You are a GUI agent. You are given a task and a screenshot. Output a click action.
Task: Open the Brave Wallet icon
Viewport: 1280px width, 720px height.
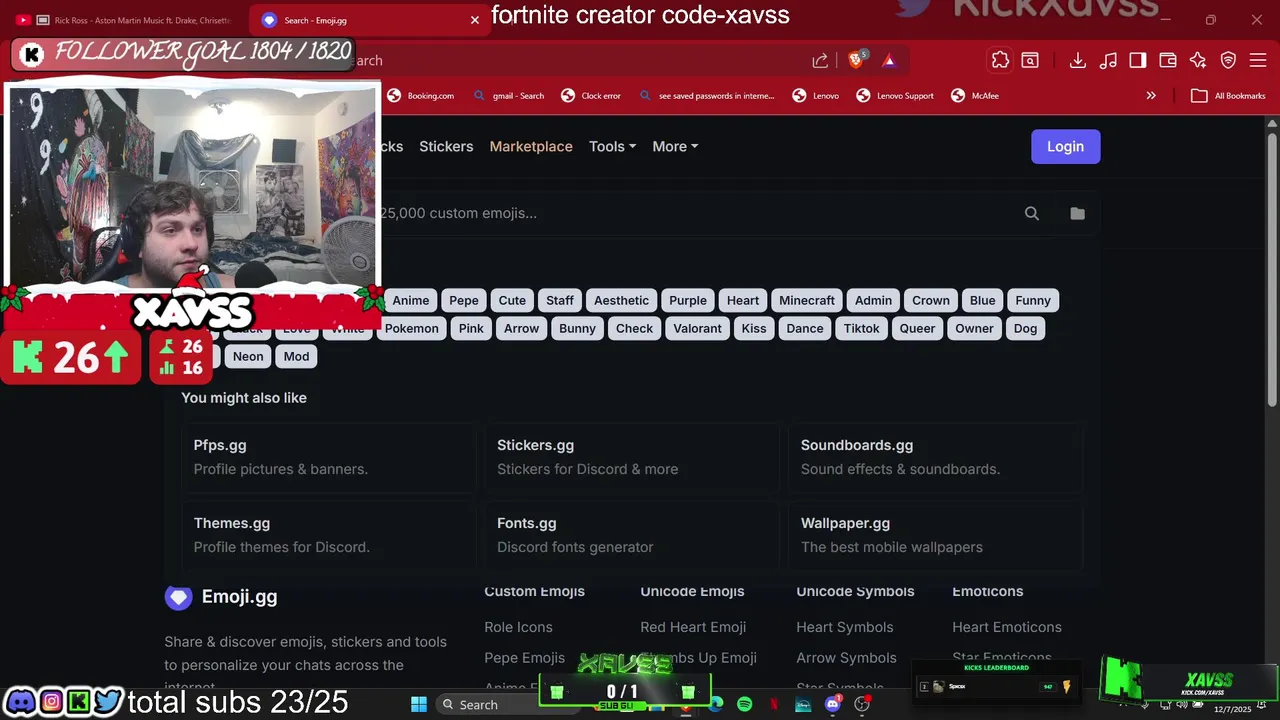[1168, 60]
